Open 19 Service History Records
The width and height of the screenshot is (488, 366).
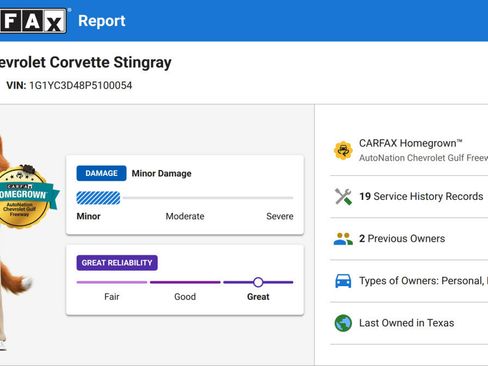(409, 196)
